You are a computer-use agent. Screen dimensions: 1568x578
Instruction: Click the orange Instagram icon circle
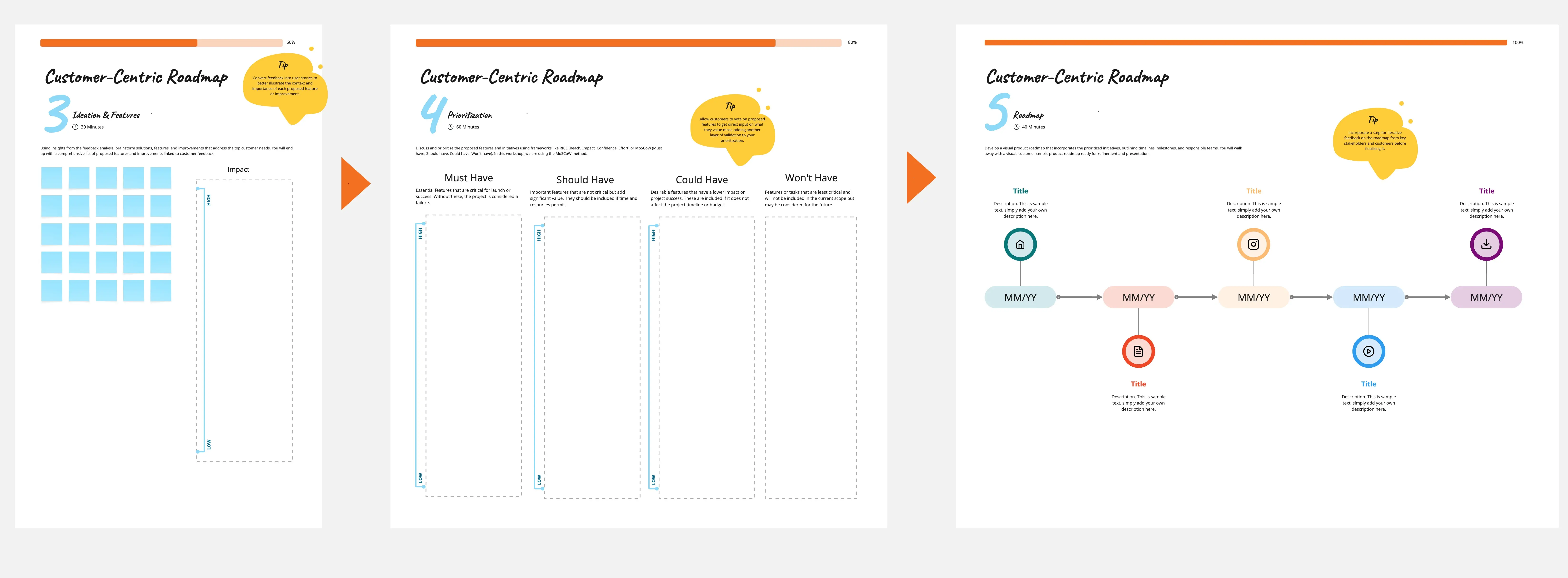click(x=1253, y=245)
